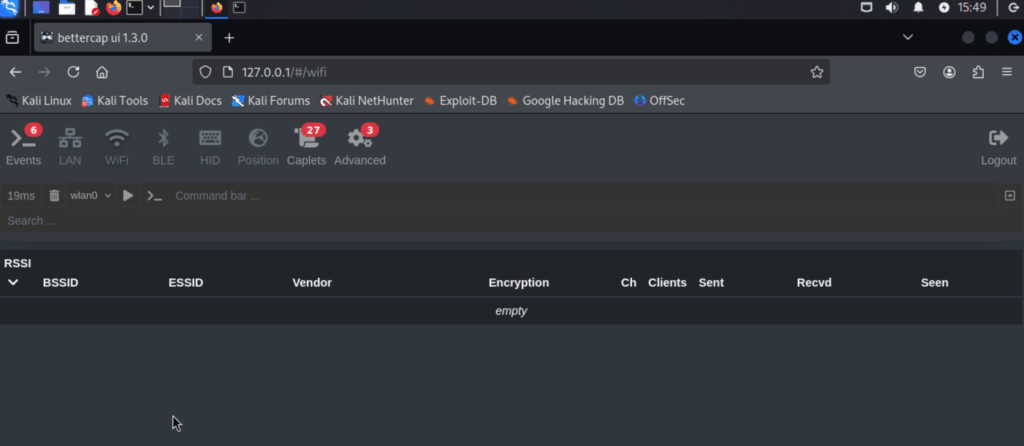Viewport: 1024px width, 446px height.
Task: Start WiFi recon with the play button
Action: pyautogui.click(x=128, y=196)
